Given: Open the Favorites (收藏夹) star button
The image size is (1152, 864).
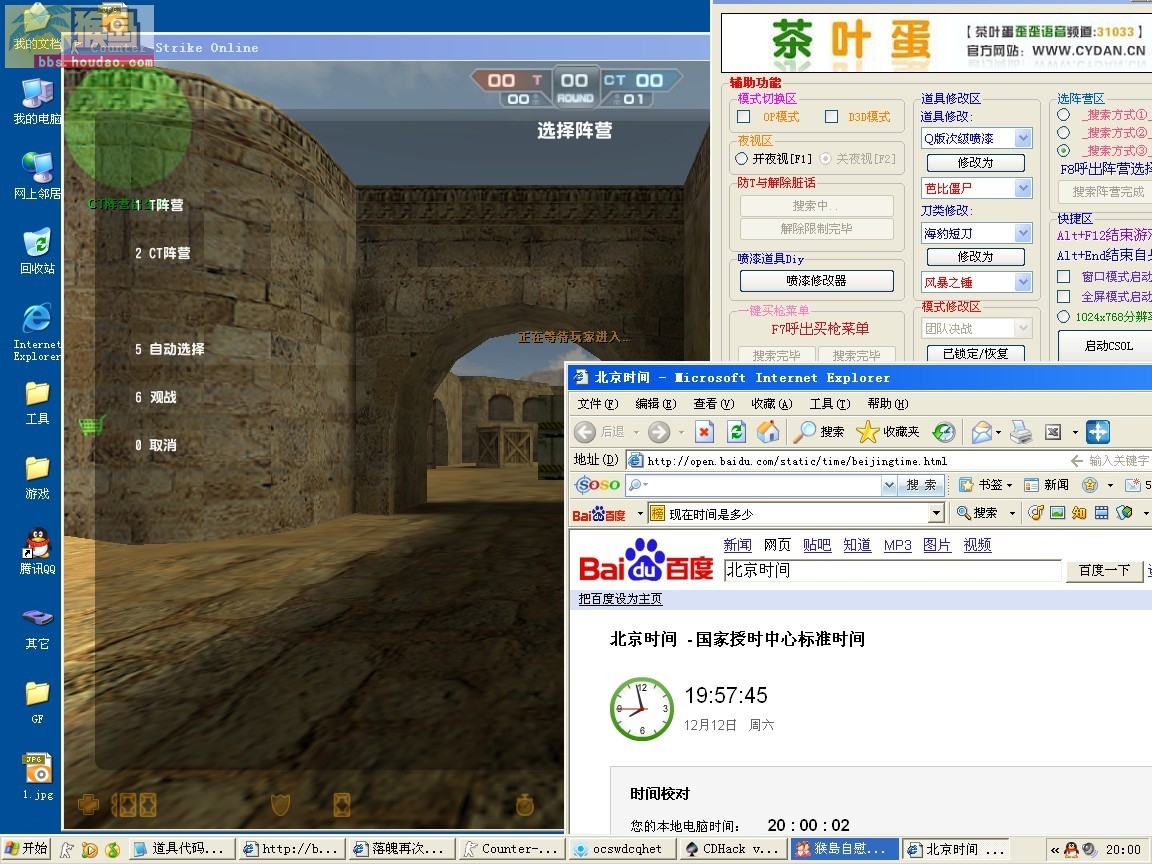Looking at the screenshot, I should 888,432.
